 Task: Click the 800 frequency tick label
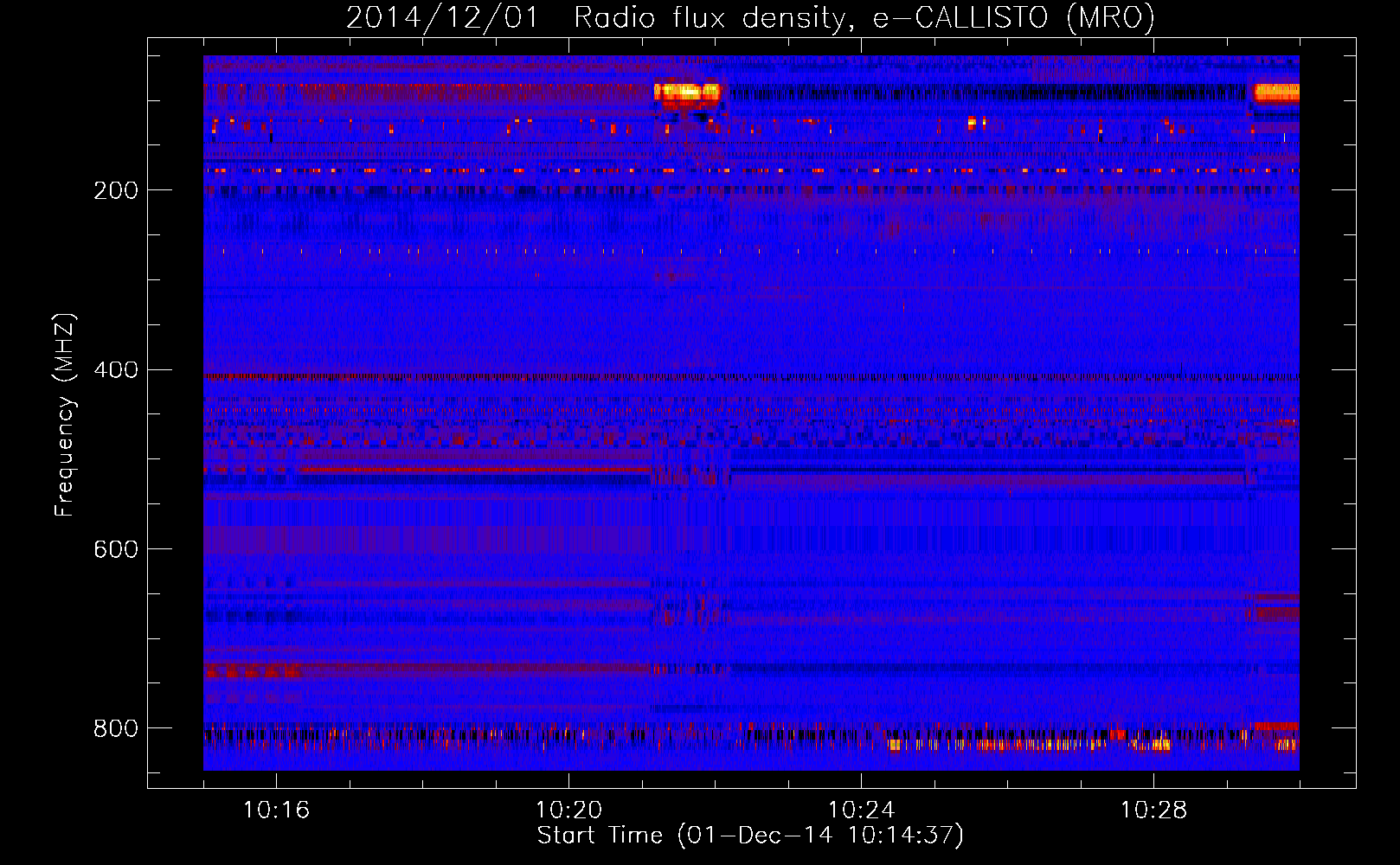click(x=116, y=728)
